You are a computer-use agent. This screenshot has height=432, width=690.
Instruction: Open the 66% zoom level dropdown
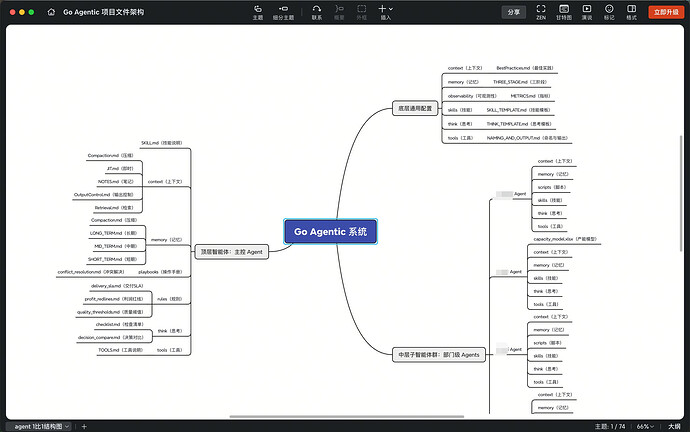[x=645, y=425]
